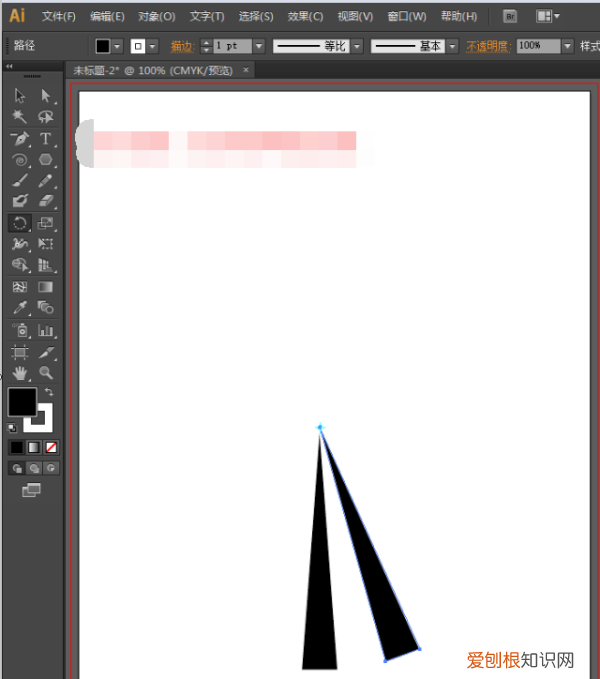Select the Type tool

click(45, 138)
